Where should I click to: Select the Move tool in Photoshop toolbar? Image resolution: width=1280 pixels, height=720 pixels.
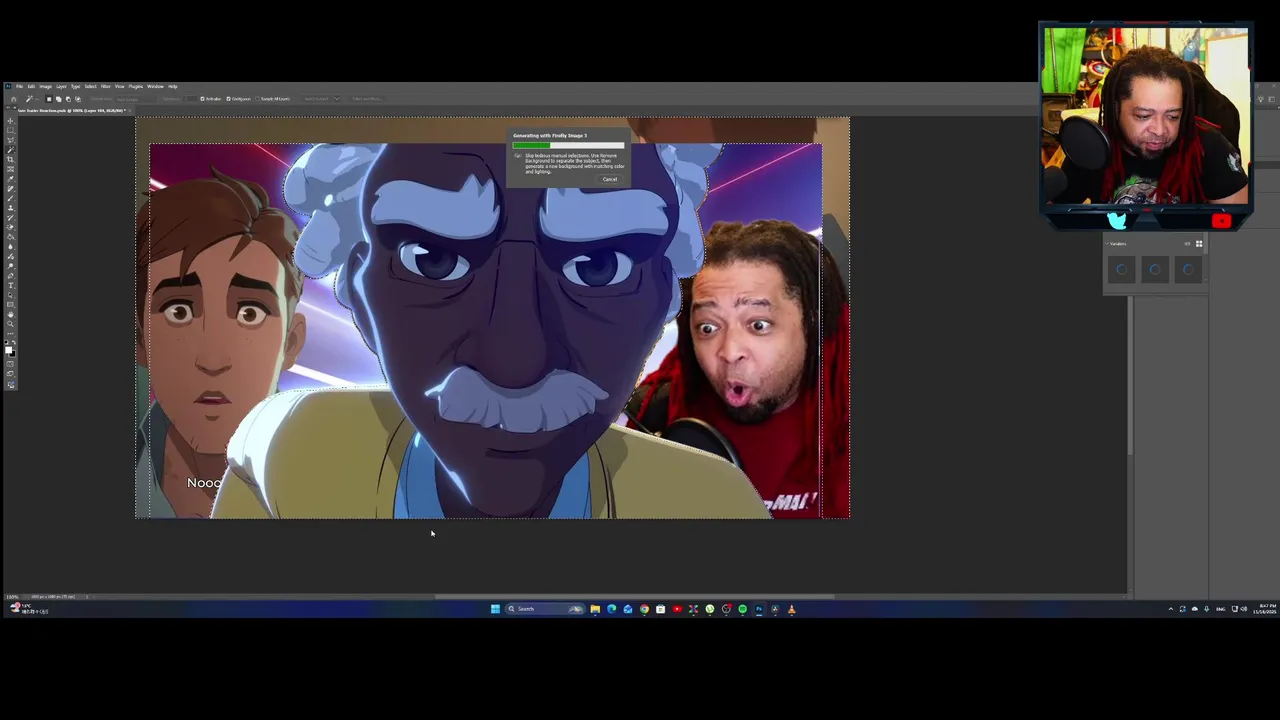tap(11, 121)
